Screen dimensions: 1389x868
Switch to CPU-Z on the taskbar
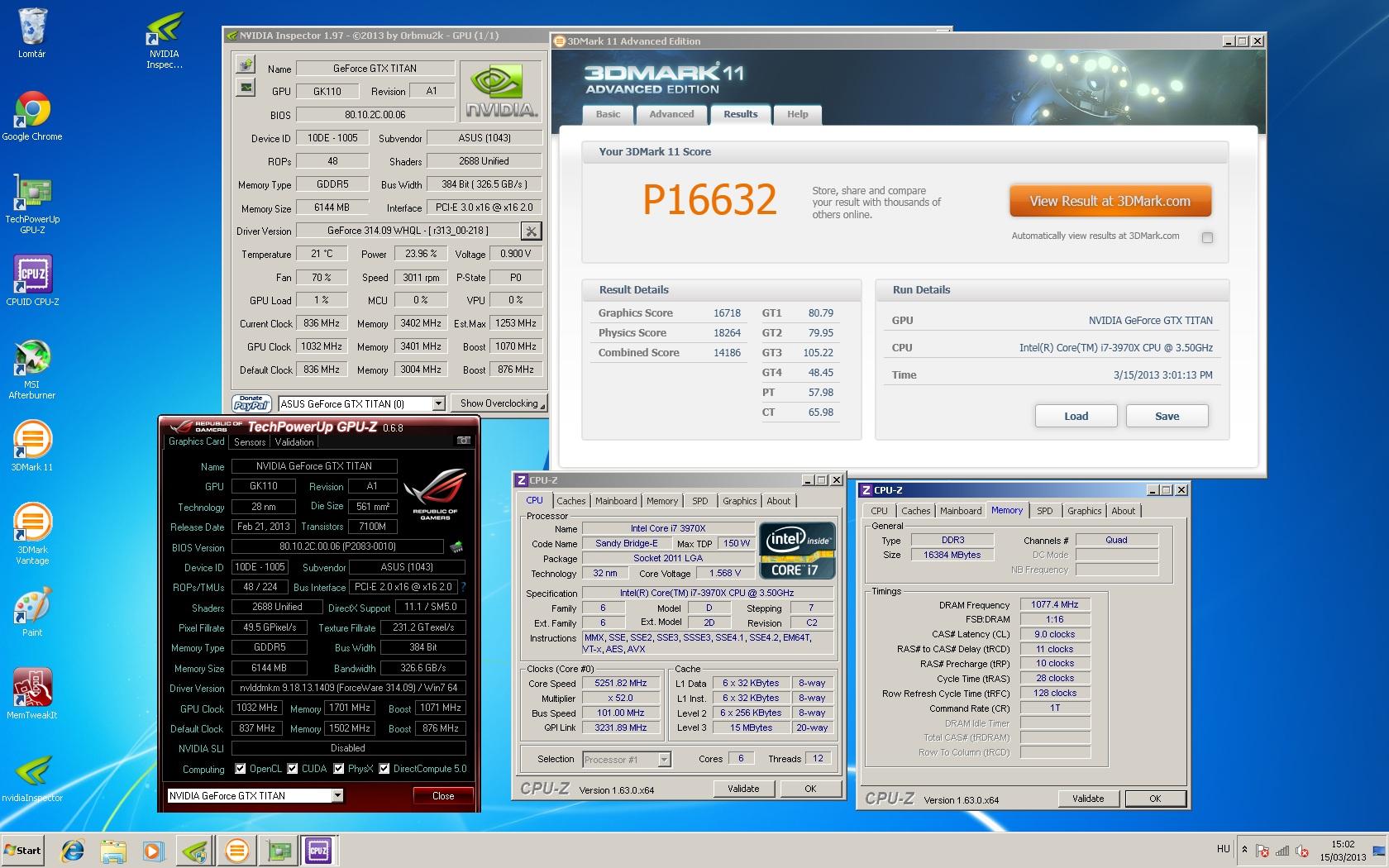318,850
